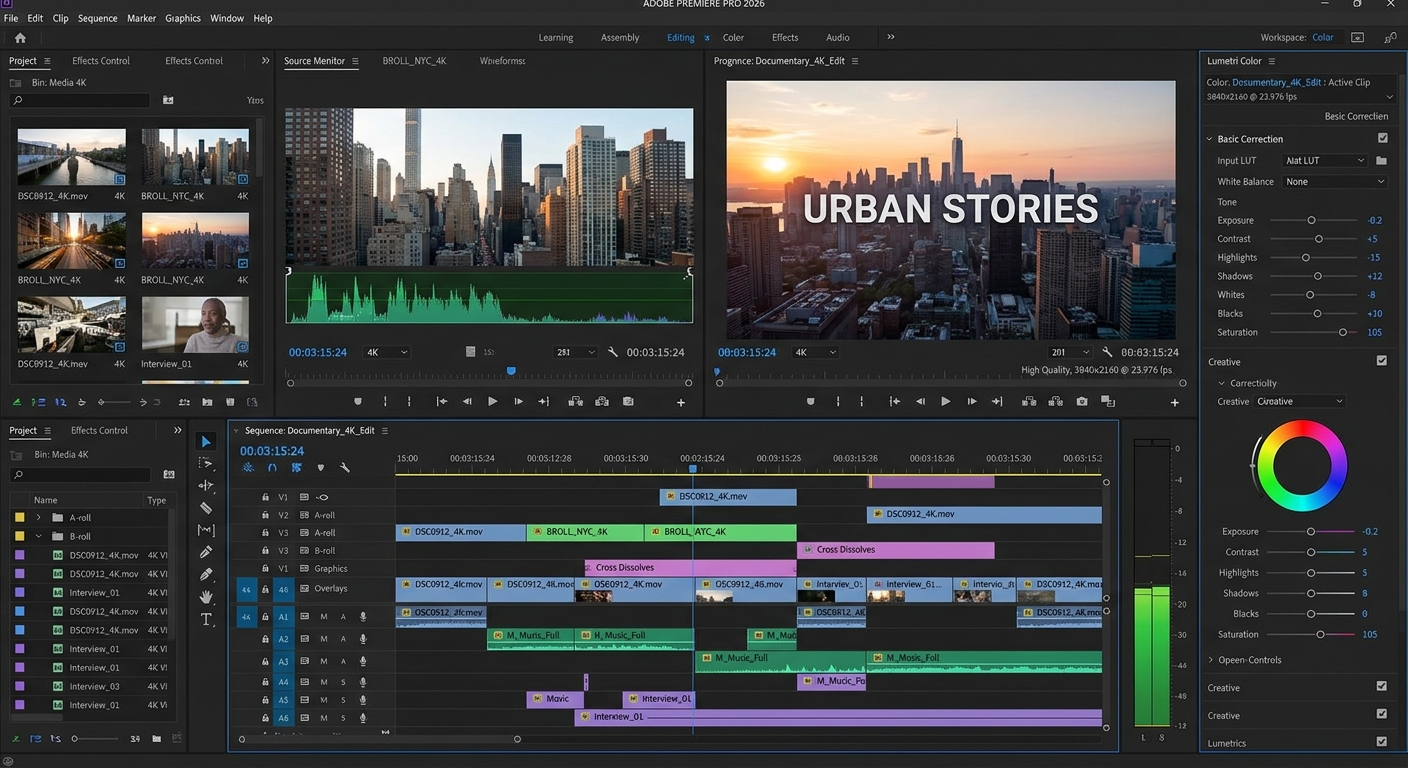Open the Sequence menu
Viewport: 1408px width, 768px height.
pyautogui.click(x=97, y=18)
